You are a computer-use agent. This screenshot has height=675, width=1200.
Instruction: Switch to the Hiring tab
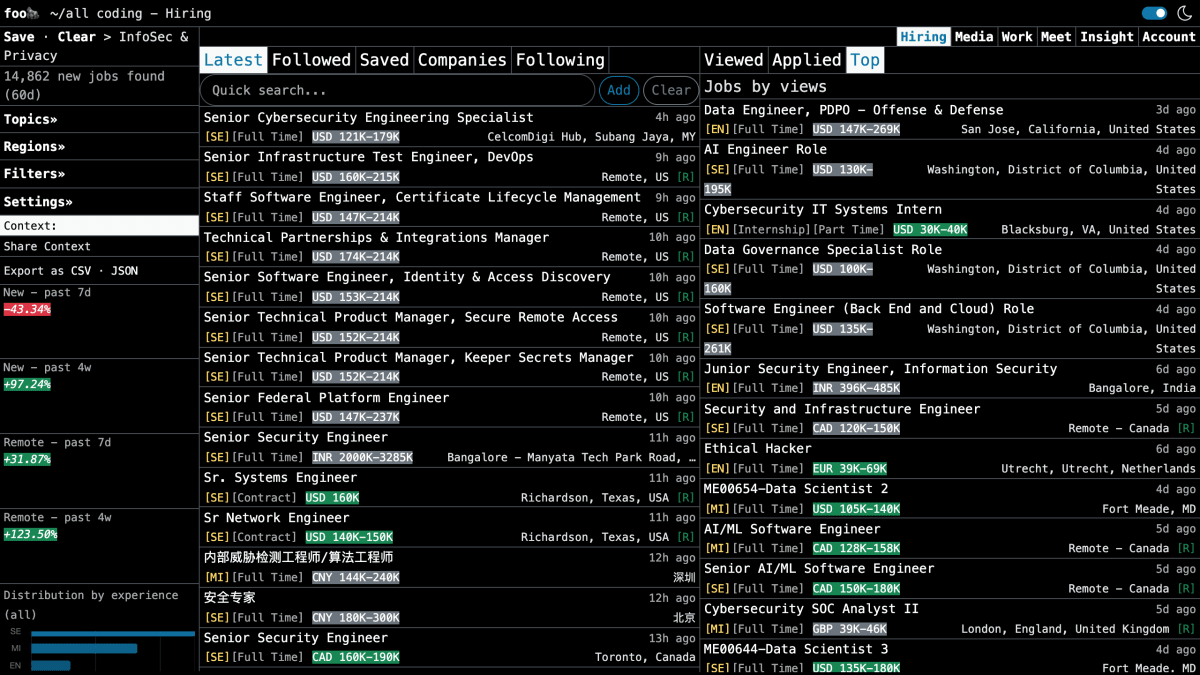pyautogui.click(x=923, y=36)
